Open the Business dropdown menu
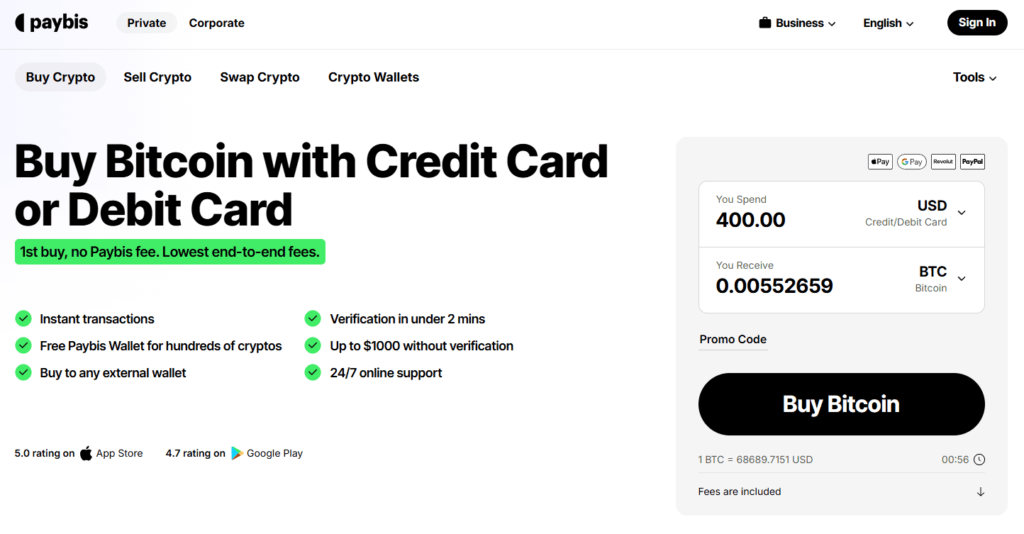This screenshot has height=534, width=1024. [x=797, y=23]
